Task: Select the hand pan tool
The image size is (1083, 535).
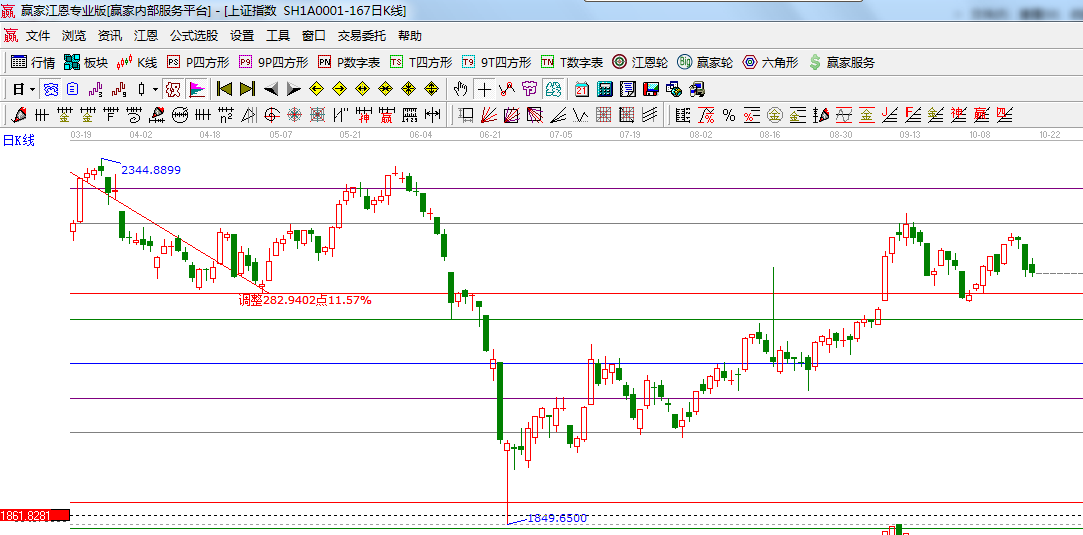Action: (x=461, y=89)
